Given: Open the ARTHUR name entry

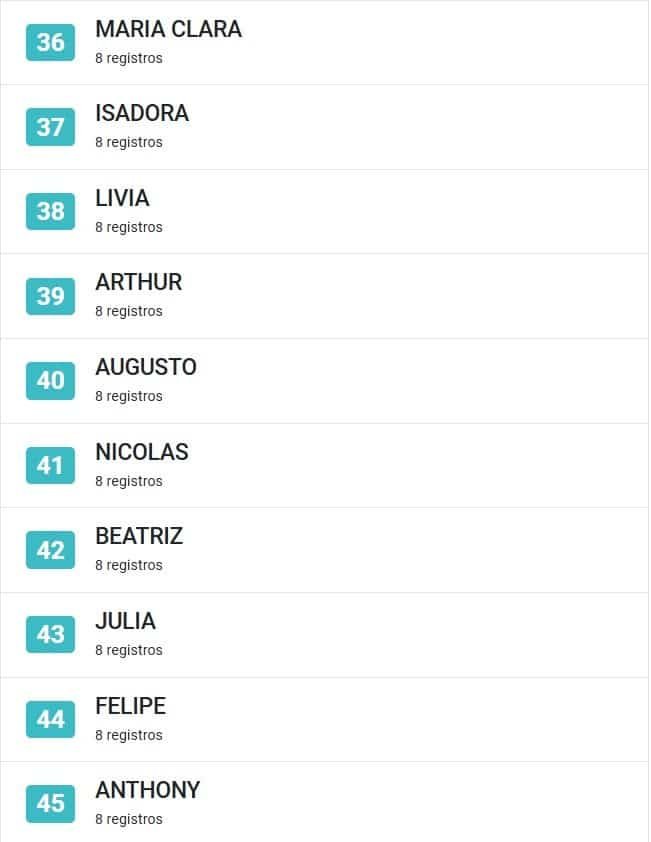Looking at the screenshot, I should (x=139, y=282).
